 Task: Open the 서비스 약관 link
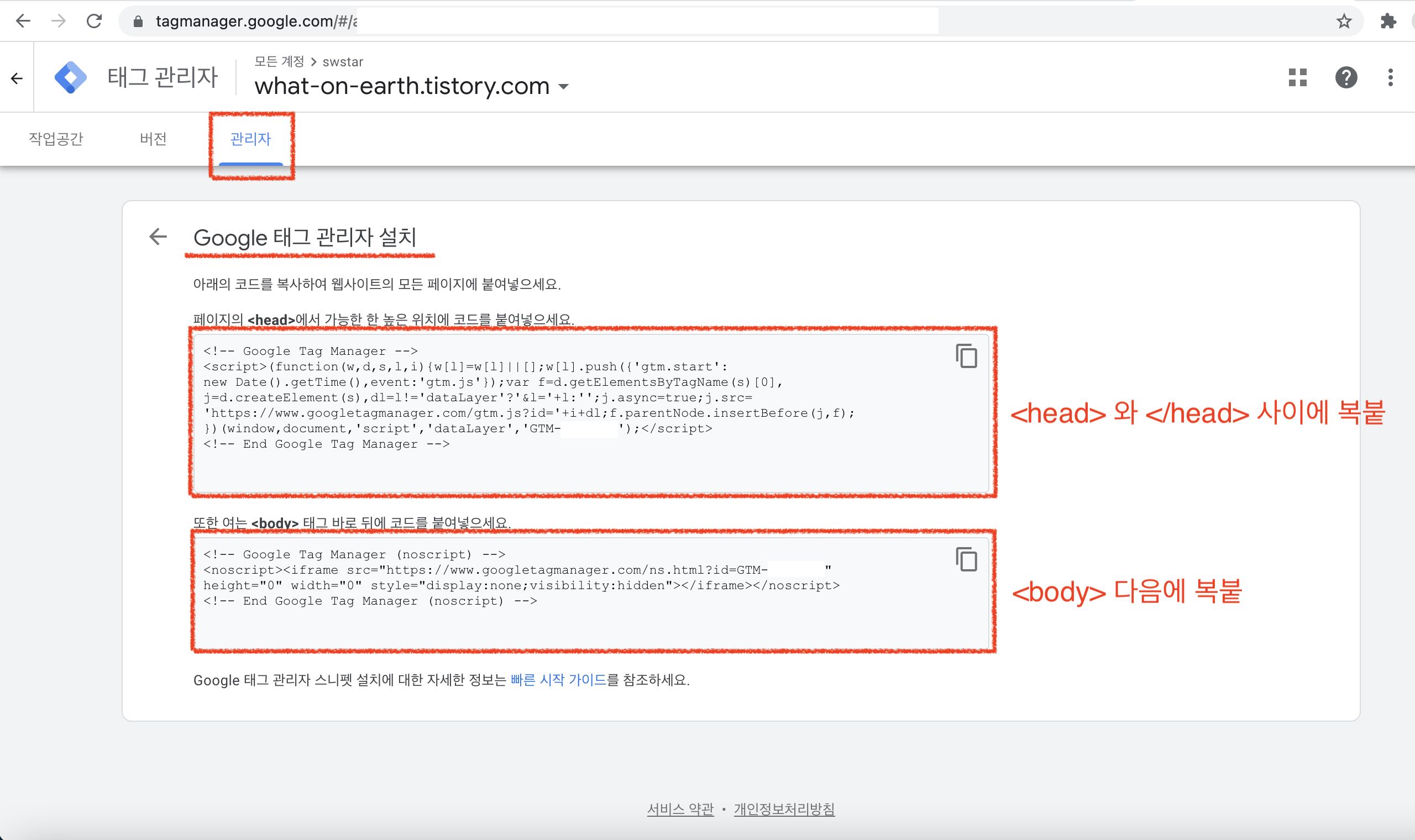(x=680, y=810)
